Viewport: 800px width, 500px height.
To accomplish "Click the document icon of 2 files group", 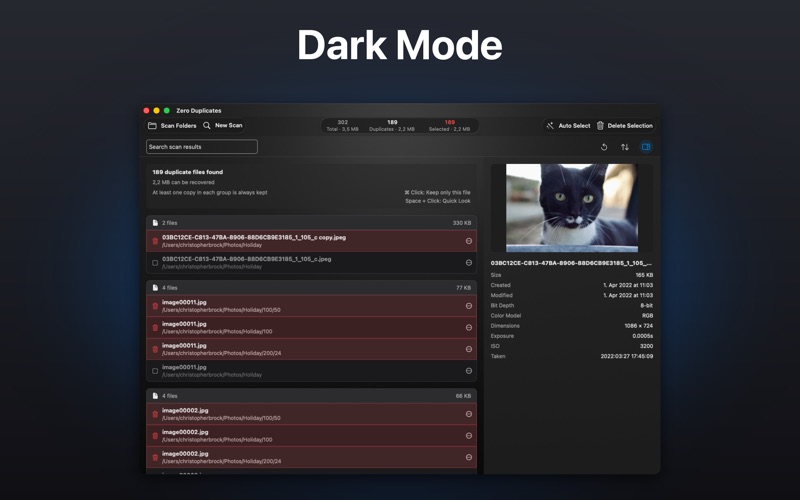I will tap(155, 223).
